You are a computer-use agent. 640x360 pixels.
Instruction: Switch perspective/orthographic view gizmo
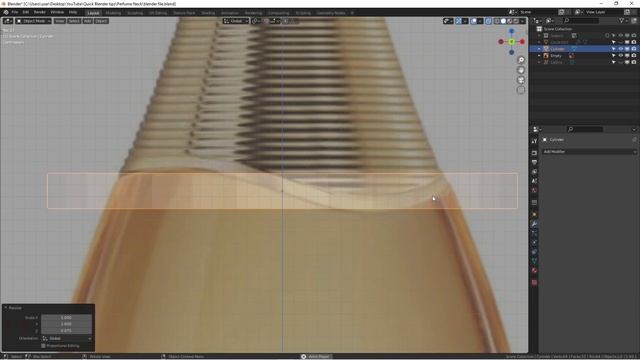click(521, 90)
